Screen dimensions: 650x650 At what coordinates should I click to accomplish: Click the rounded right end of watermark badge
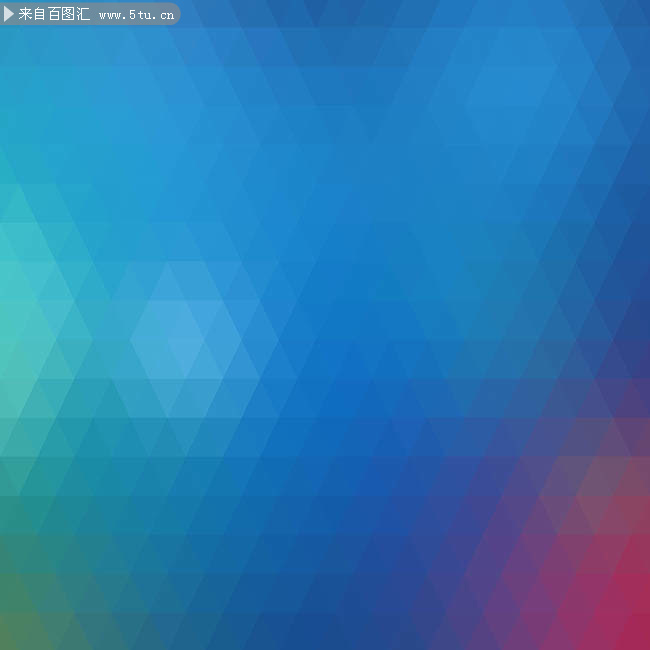[x=173, y=14]
